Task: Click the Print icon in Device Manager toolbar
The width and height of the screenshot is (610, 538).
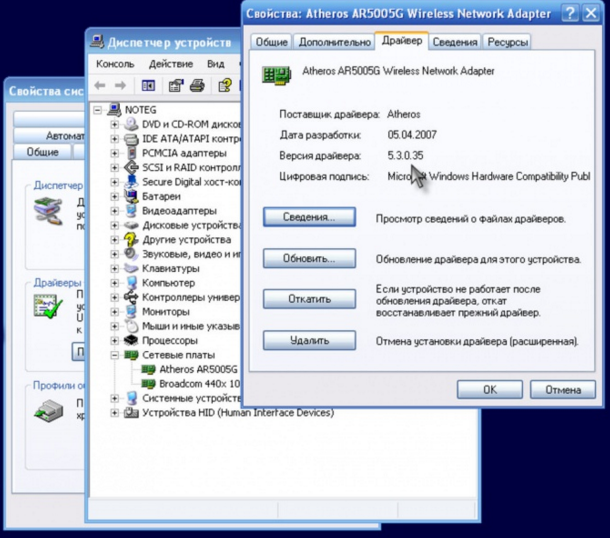Action: [197, 86]
